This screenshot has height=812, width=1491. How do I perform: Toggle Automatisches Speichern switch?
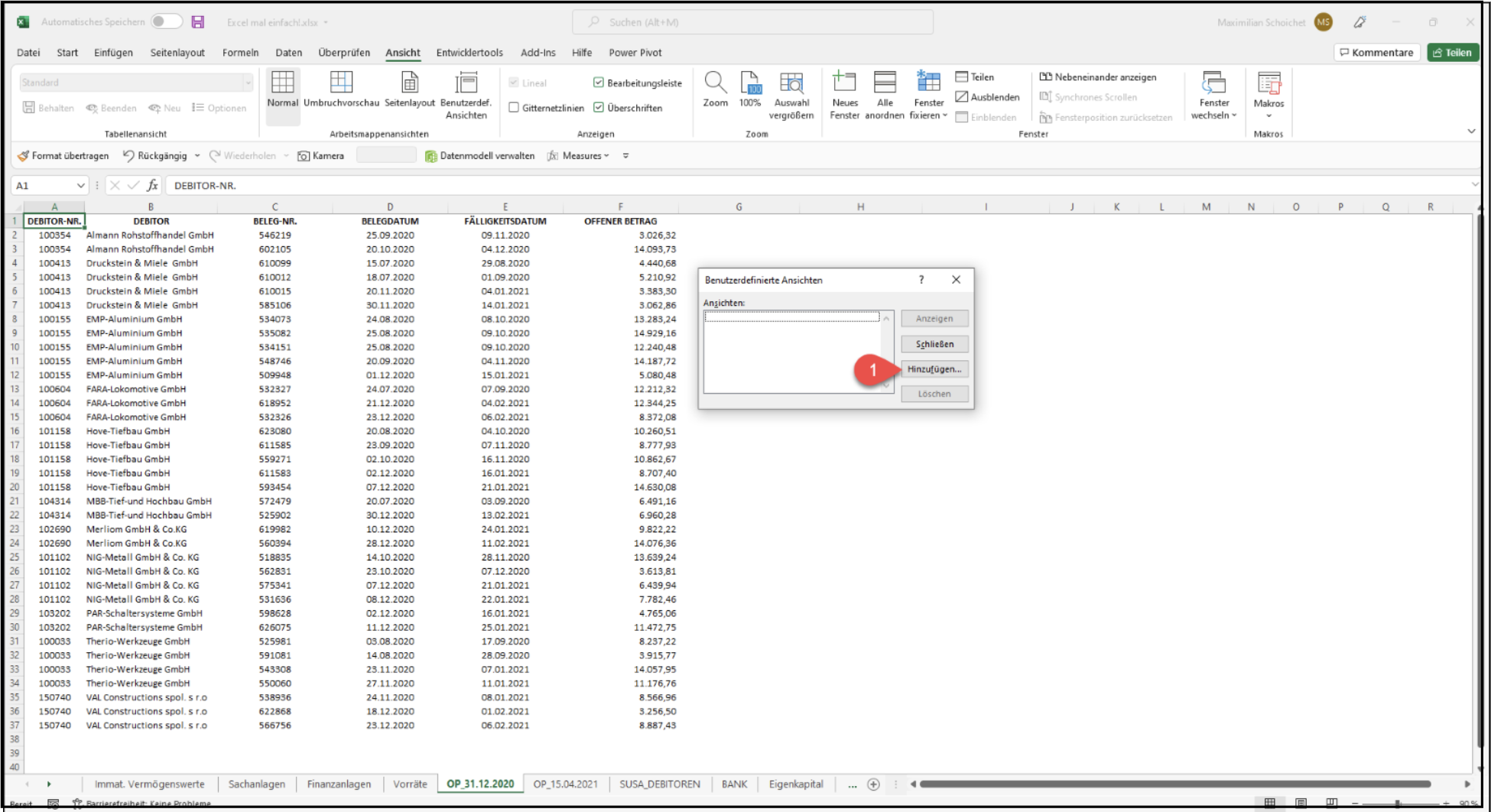coord(167,21)
